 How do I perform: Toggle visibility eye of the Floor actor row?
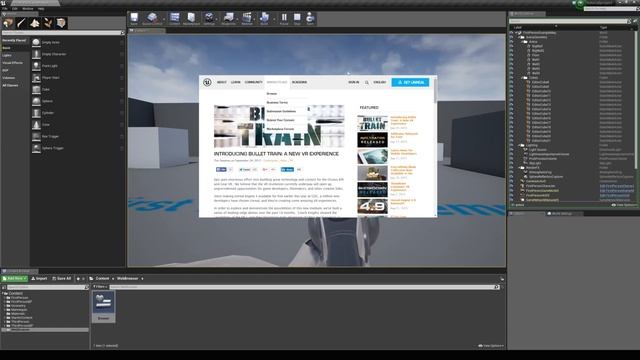pyautogui.click(x=511, y=55)
